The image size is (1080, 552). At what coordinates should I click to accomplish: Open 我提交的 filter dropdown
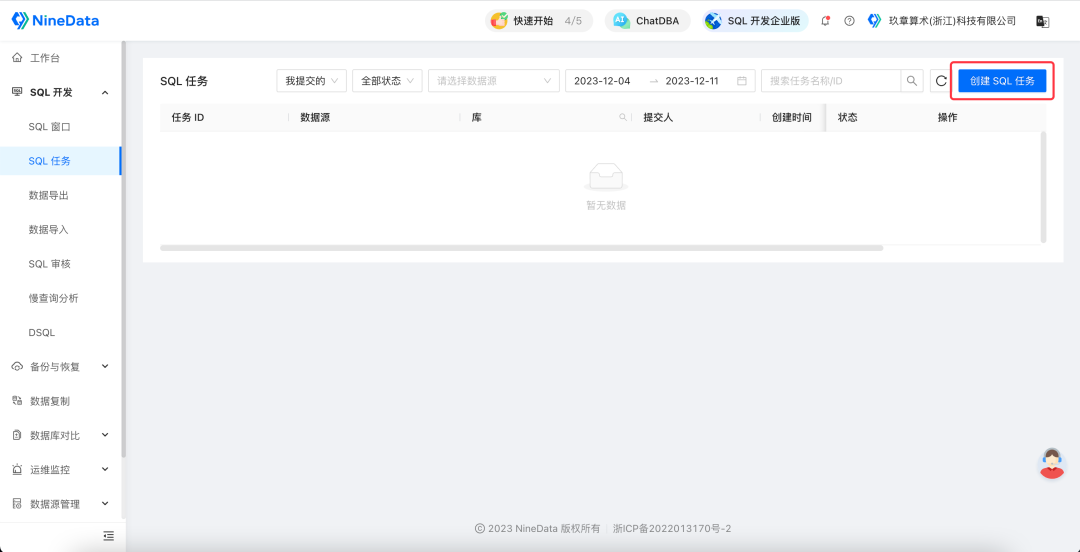(x=311, y=81)
